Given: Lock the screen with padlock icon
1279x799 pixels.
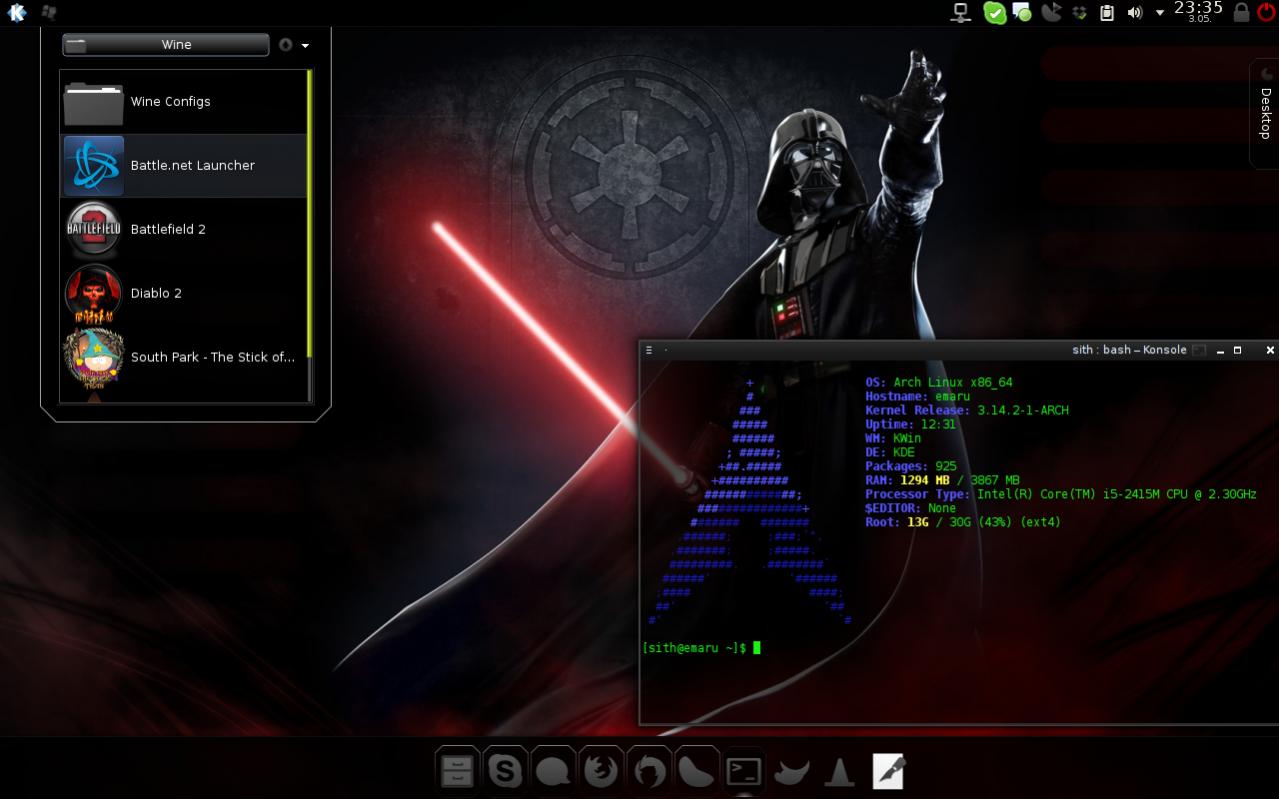Looking at the screenshot, I should pos(1241,12).
